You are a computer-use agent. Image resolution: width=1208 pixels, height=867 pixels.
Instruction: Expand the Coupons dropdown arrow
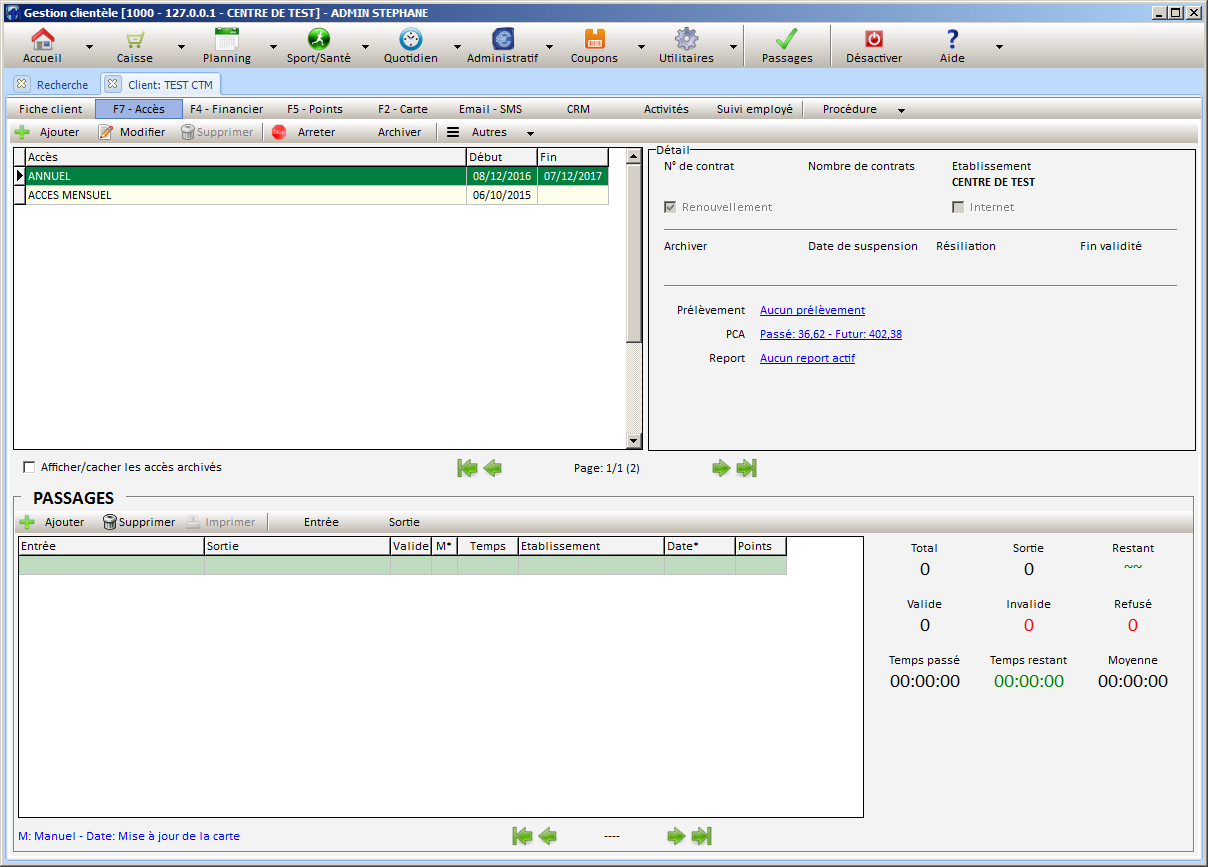coord(641,46)
